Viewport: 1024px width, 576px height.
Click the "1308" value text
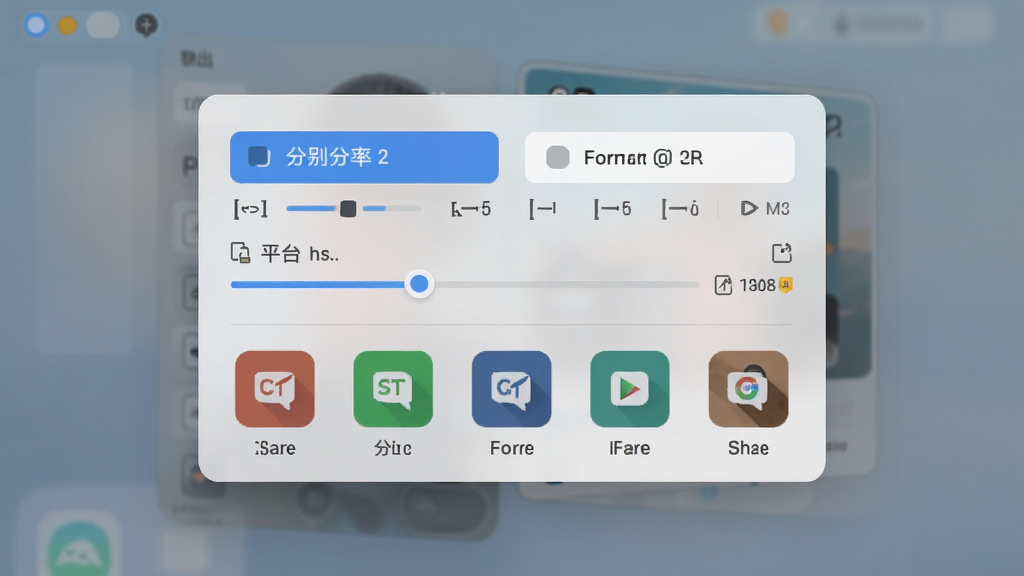[757, 285]
